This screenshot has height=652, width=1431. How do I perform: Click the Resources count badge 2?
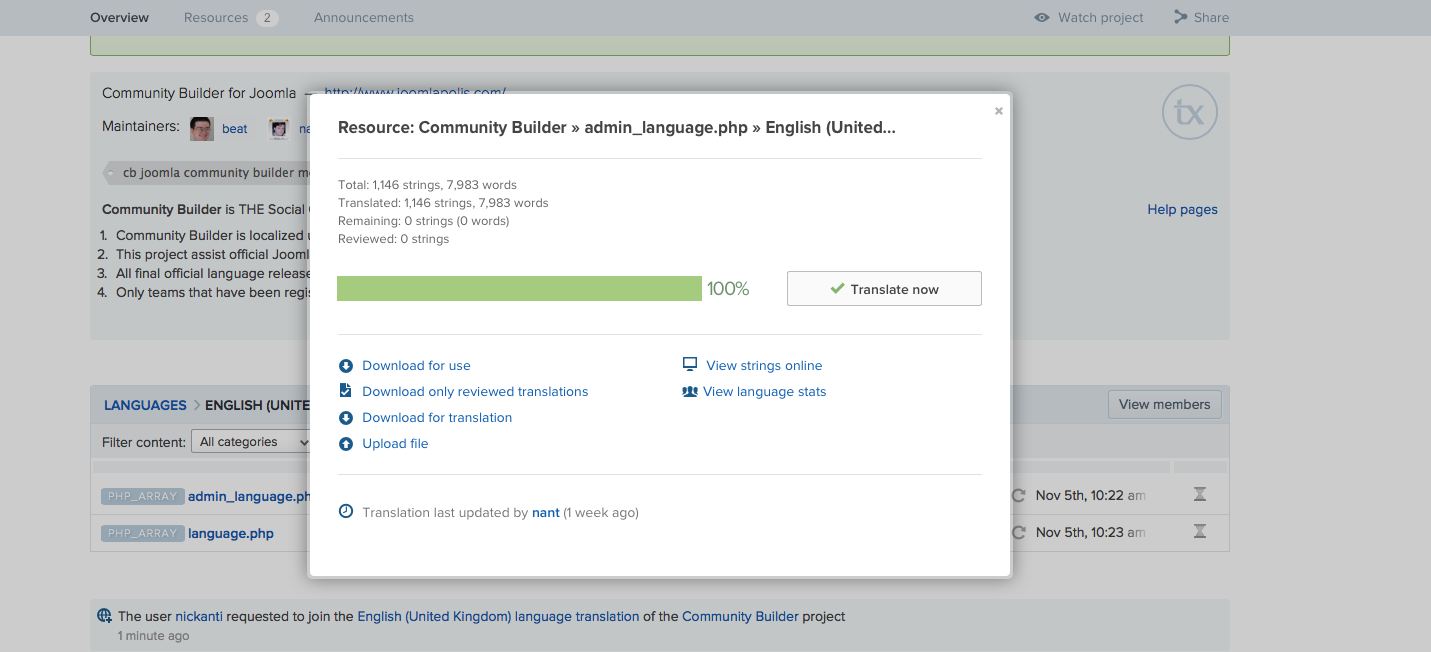267,17
